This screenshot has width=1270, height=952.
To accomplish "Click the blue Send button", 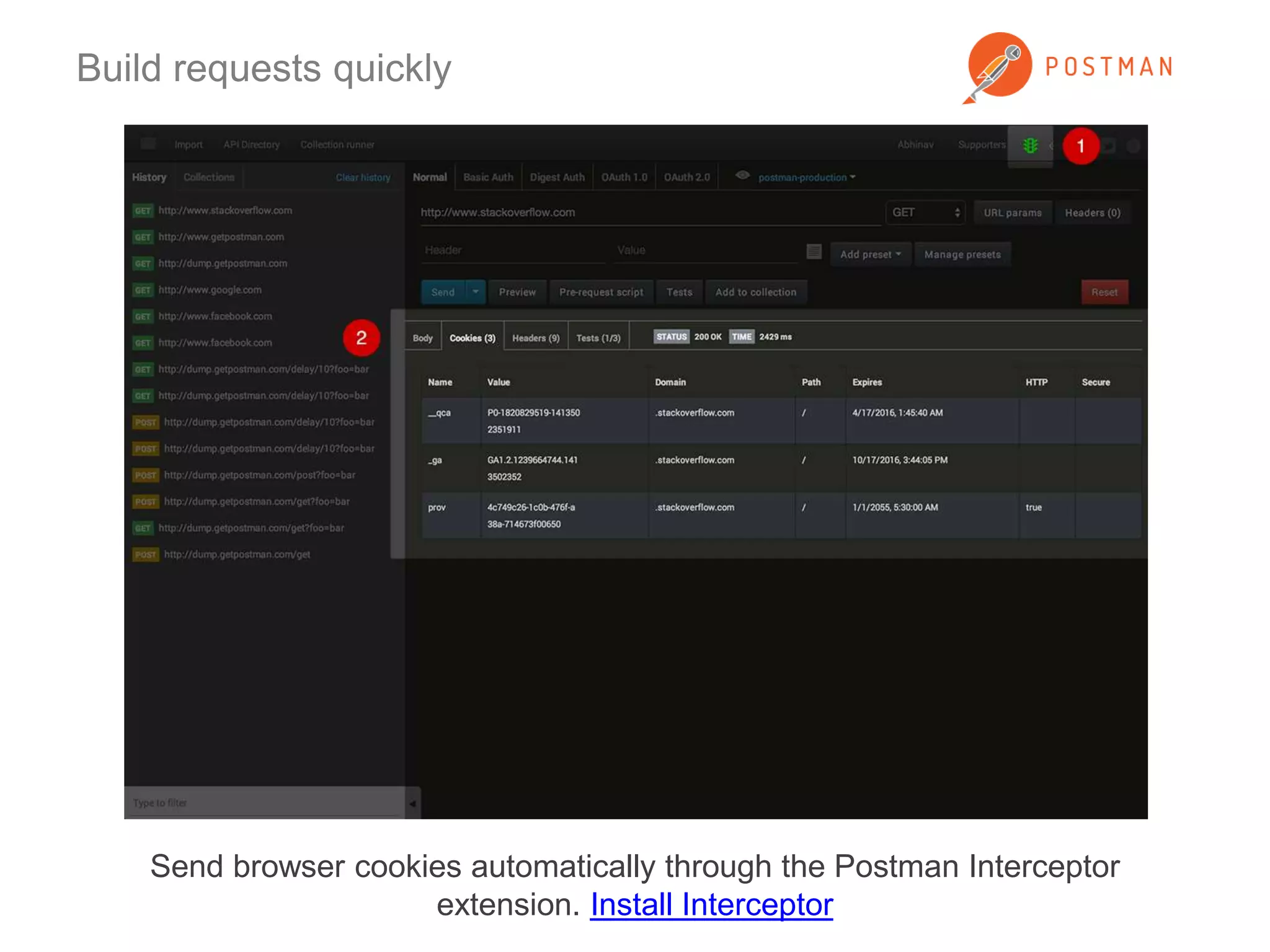I will tap(443, 292).
